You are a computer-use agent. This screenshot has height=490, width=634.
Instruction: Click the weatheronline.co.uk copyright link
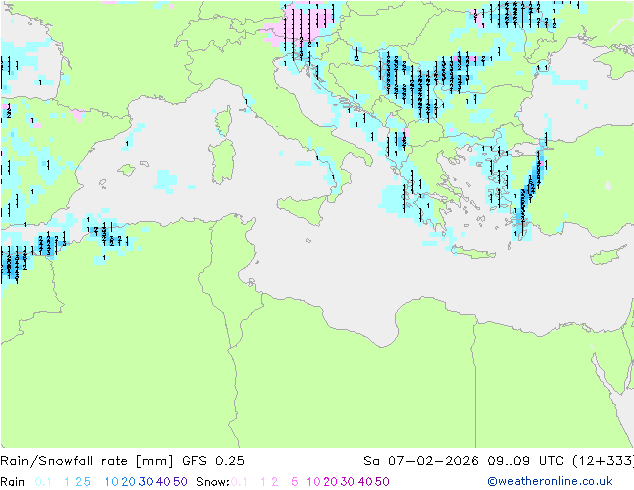click(549, 481)
